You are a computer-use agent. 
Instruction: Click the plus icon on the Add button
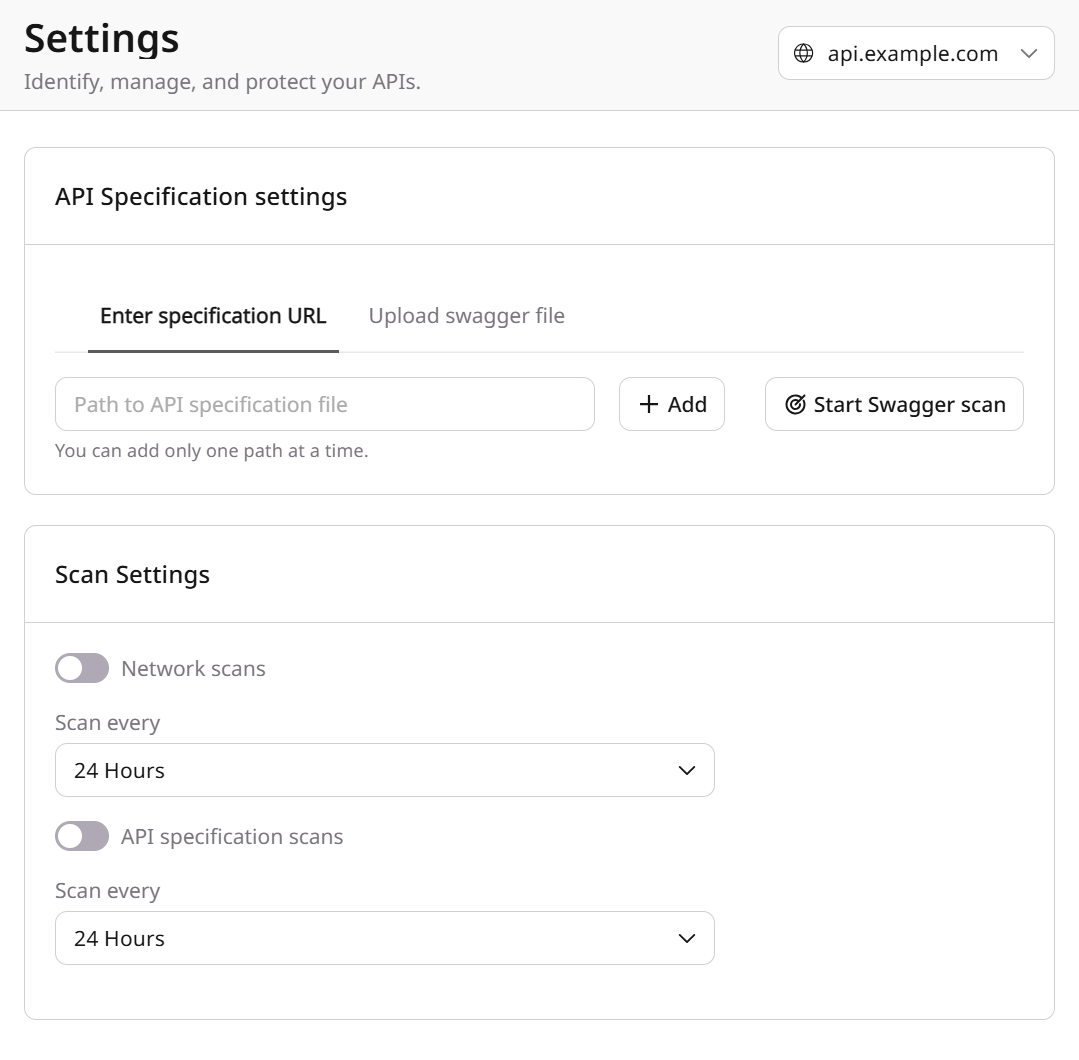pos(648,404)
